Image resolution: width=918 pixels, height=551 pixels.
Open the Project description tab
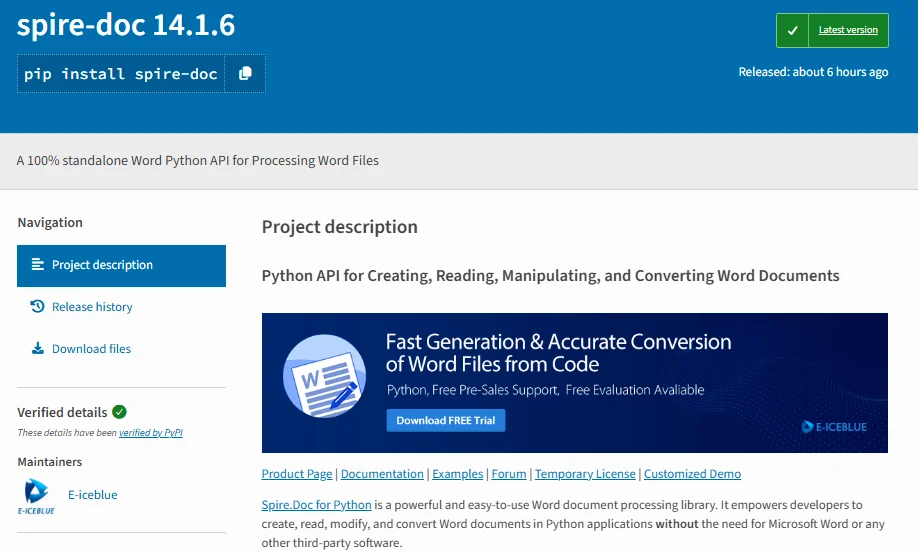pos(102,265)
